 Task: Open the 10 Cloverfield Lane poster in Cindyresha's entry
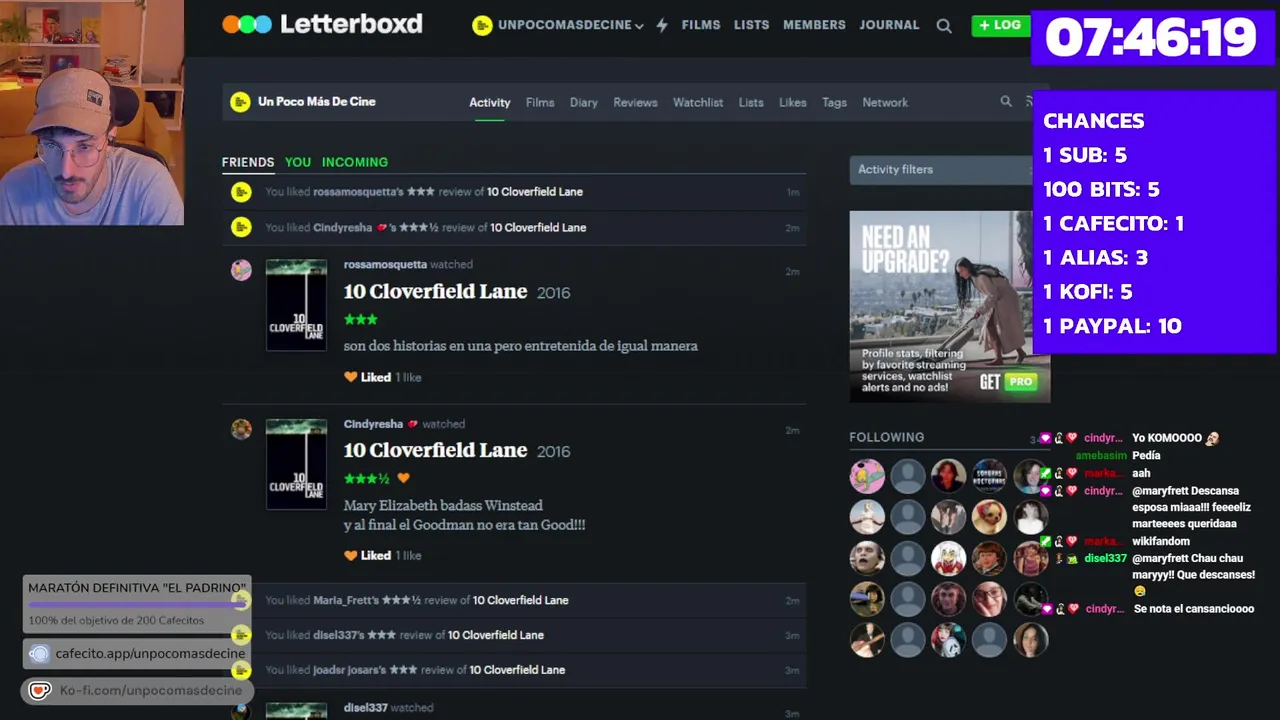(x=296, y=464)
